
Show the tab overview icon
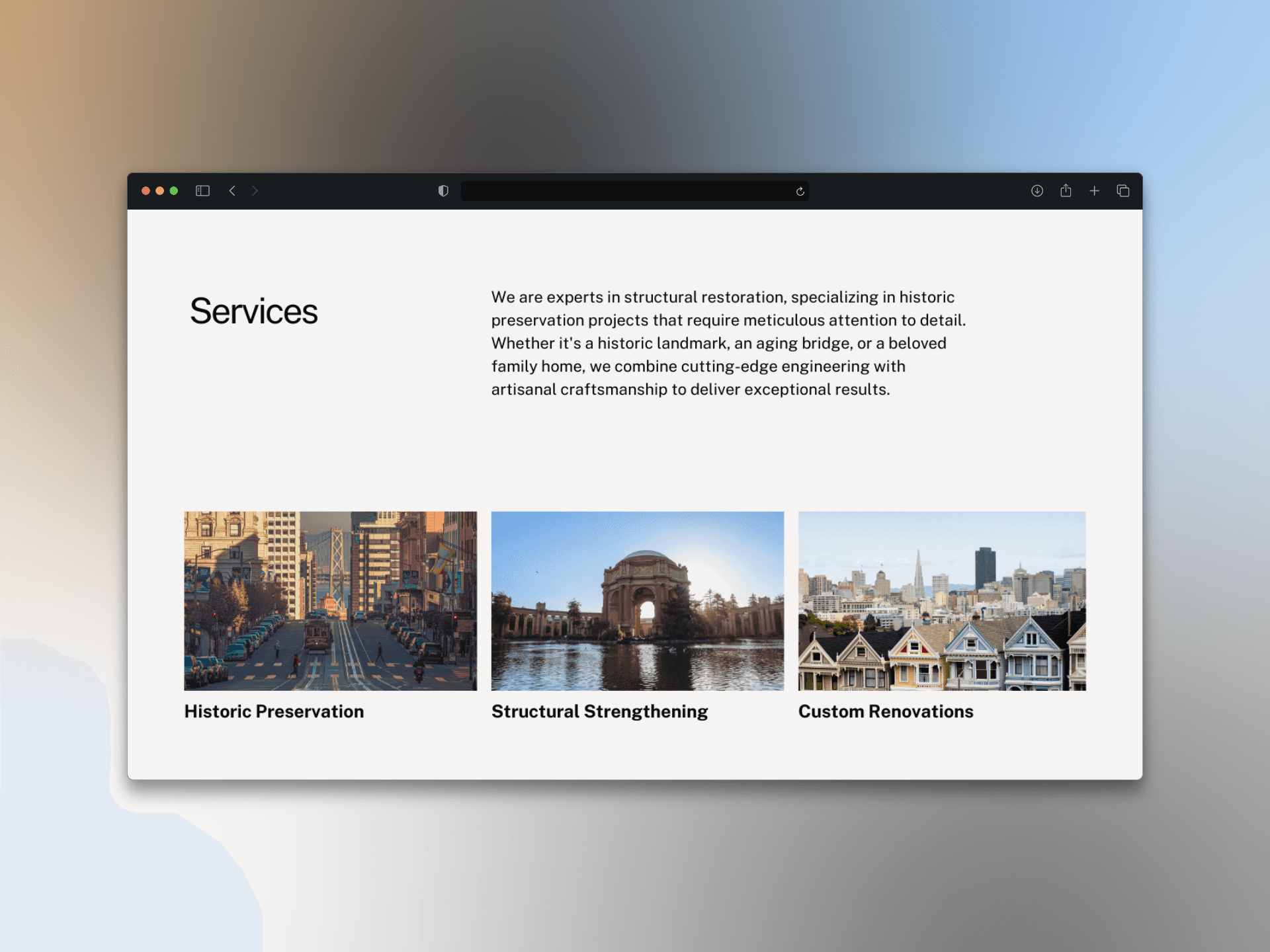point(1122,191)
